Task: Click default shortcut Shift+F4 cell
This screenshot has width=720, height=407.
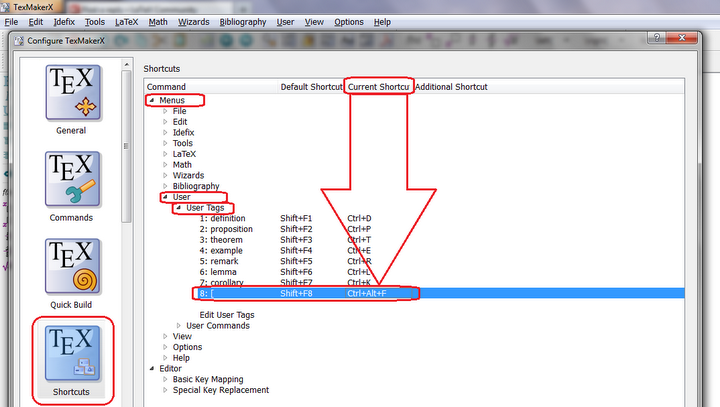Action: [x=296, y=250]
